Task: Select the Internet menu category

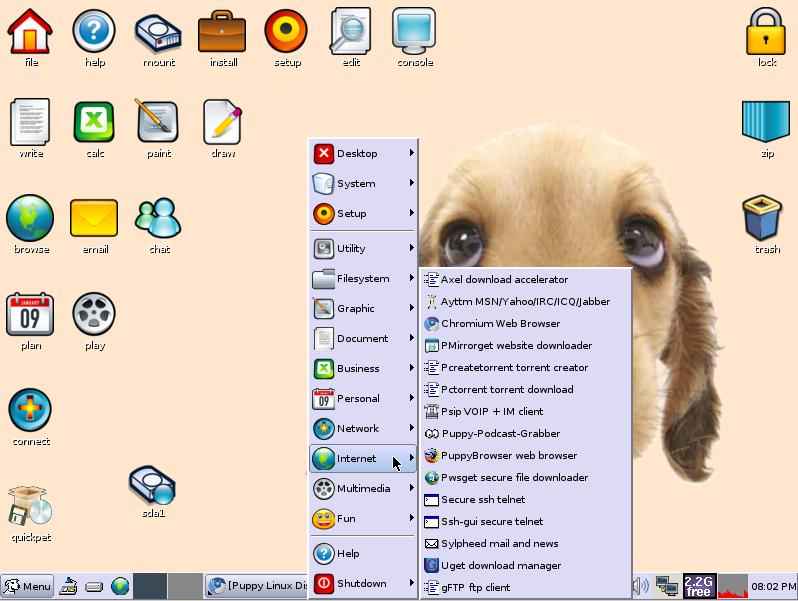Action: tap(363, 459)
